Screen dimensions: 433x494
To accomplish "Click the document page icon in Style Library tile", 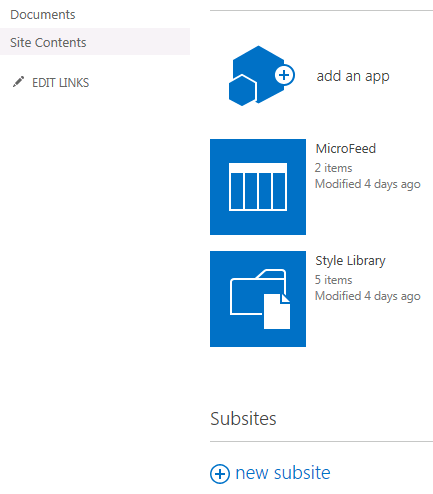I will pos(277,311).
